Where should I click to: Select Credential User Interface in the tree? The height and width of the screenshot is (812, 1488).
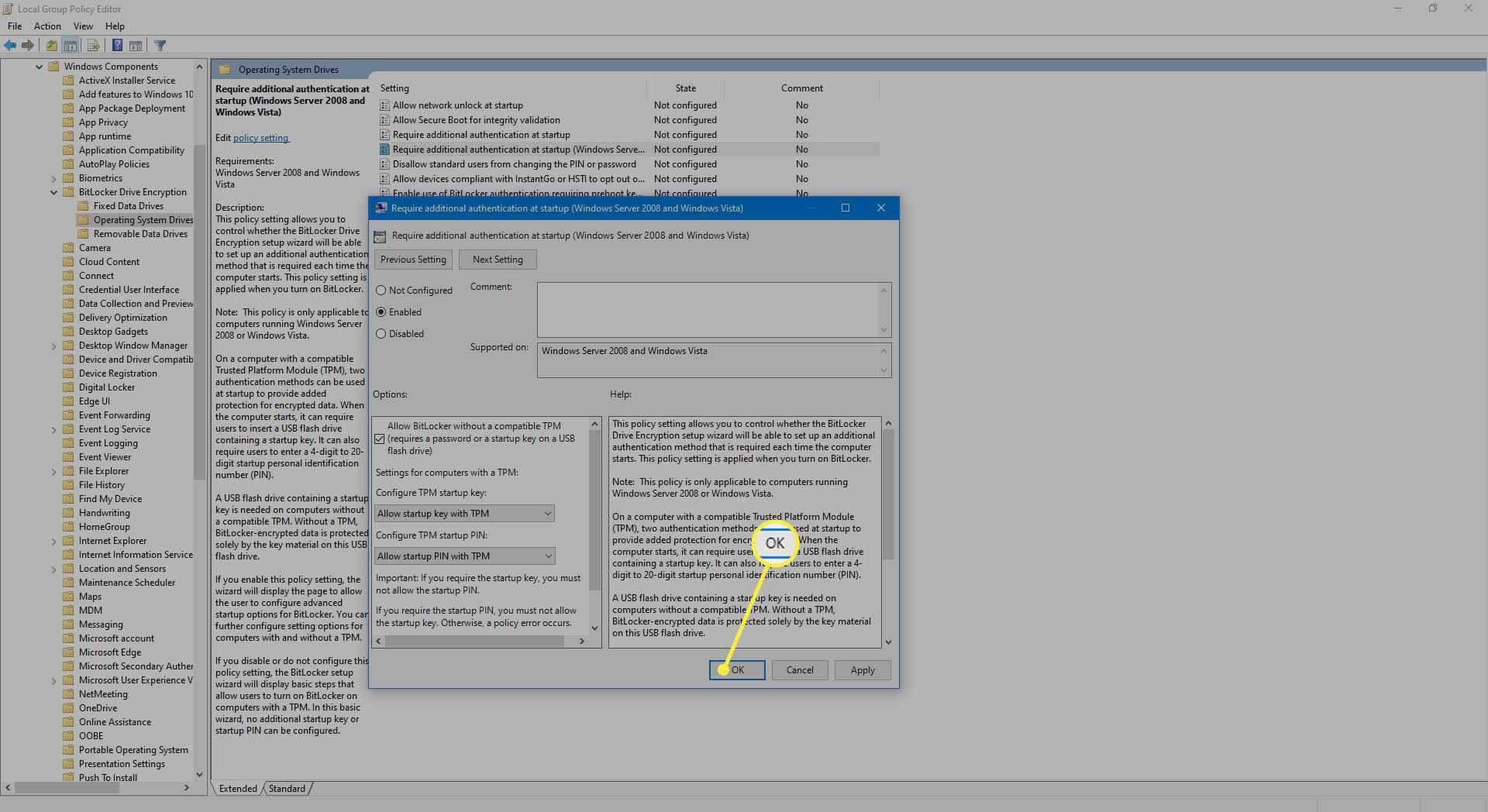tap(129, 290)
